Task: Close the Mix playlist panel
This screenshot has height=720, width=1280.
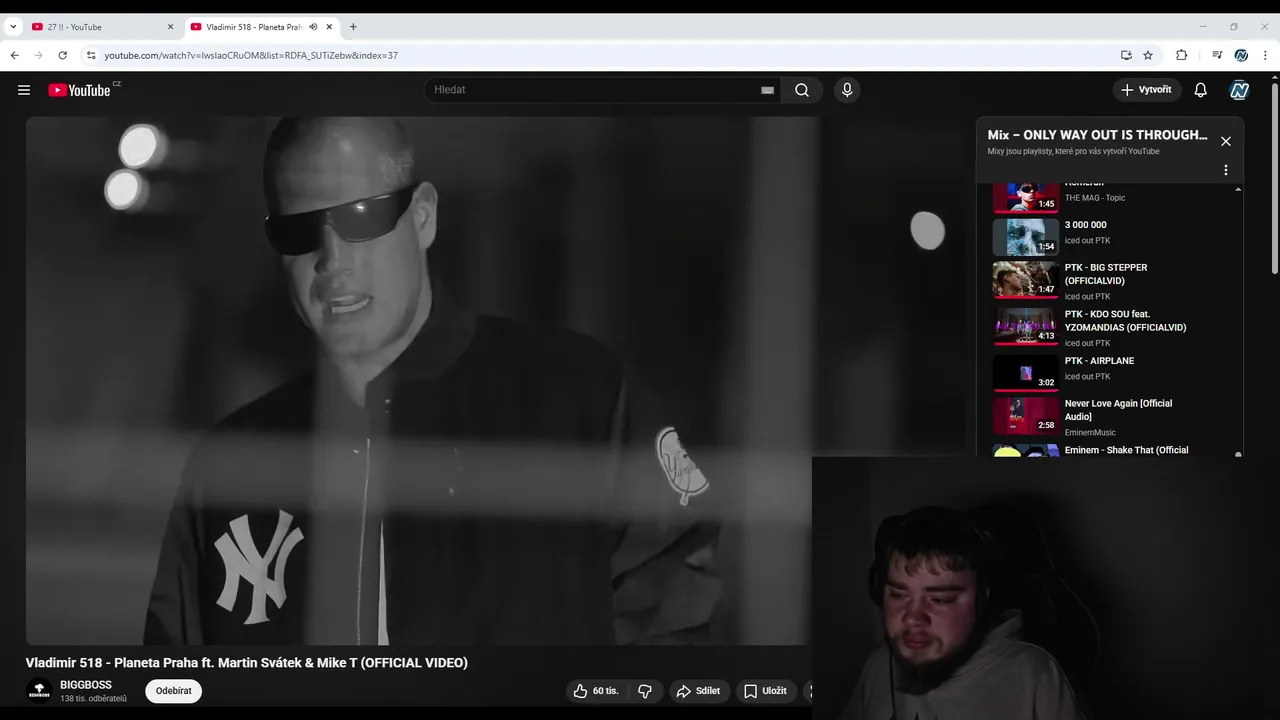Action: click(1226, 141)
